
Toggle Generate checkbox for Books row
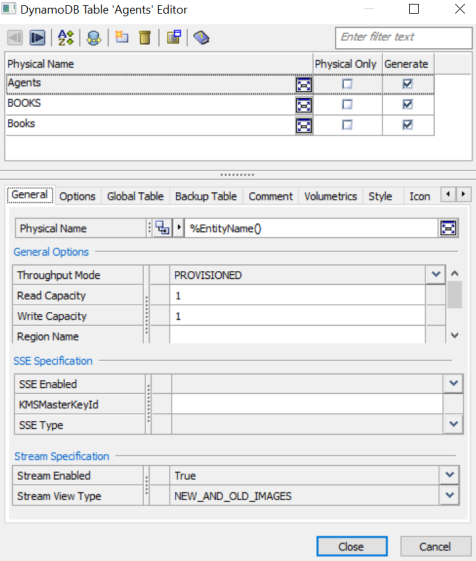point(407,125)
